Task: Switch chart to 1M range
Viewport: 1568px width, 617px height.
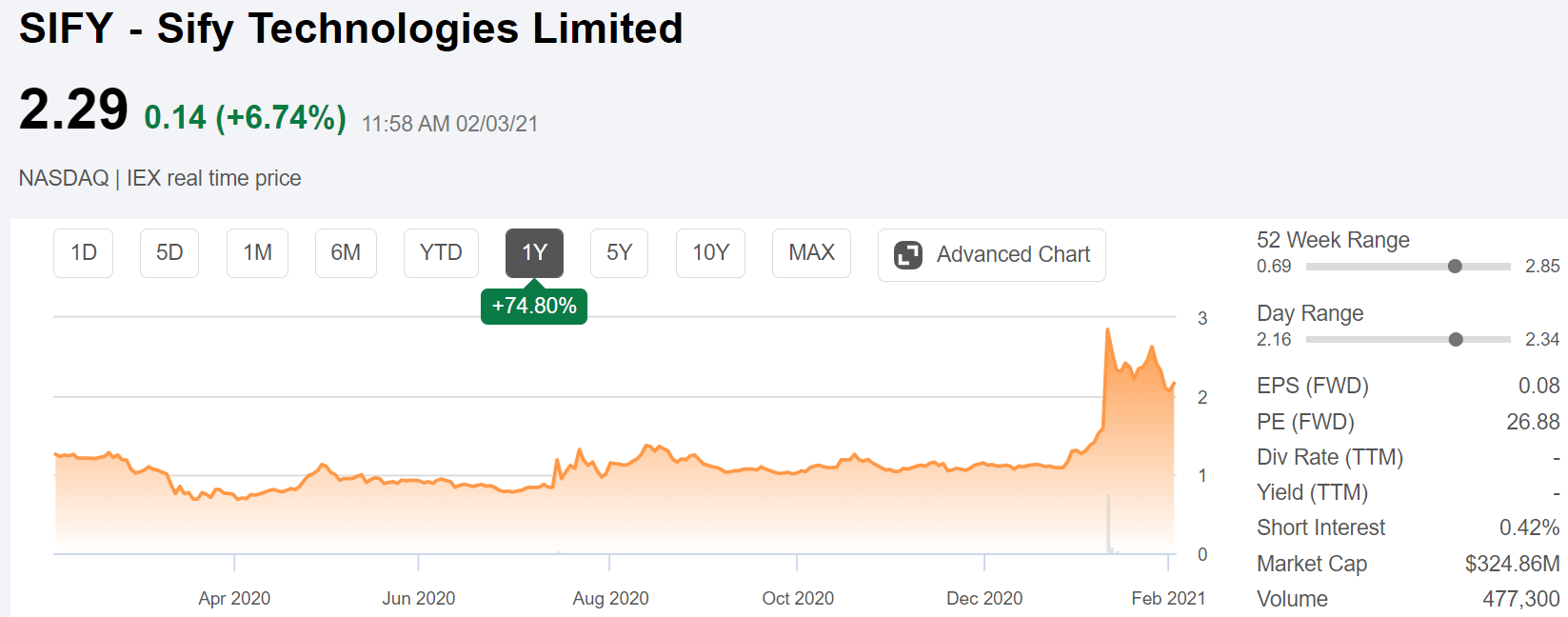Action: pos(258,253)
